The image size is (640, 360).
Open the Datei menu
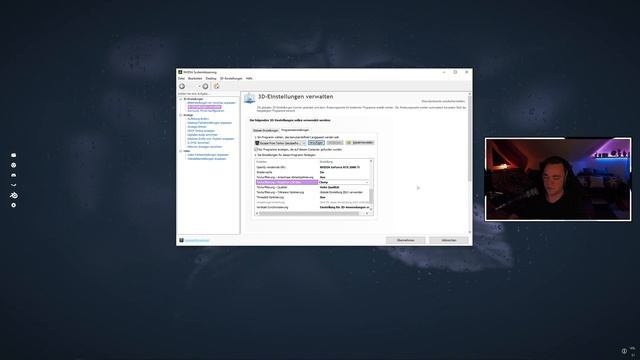[x=181, y=78]
